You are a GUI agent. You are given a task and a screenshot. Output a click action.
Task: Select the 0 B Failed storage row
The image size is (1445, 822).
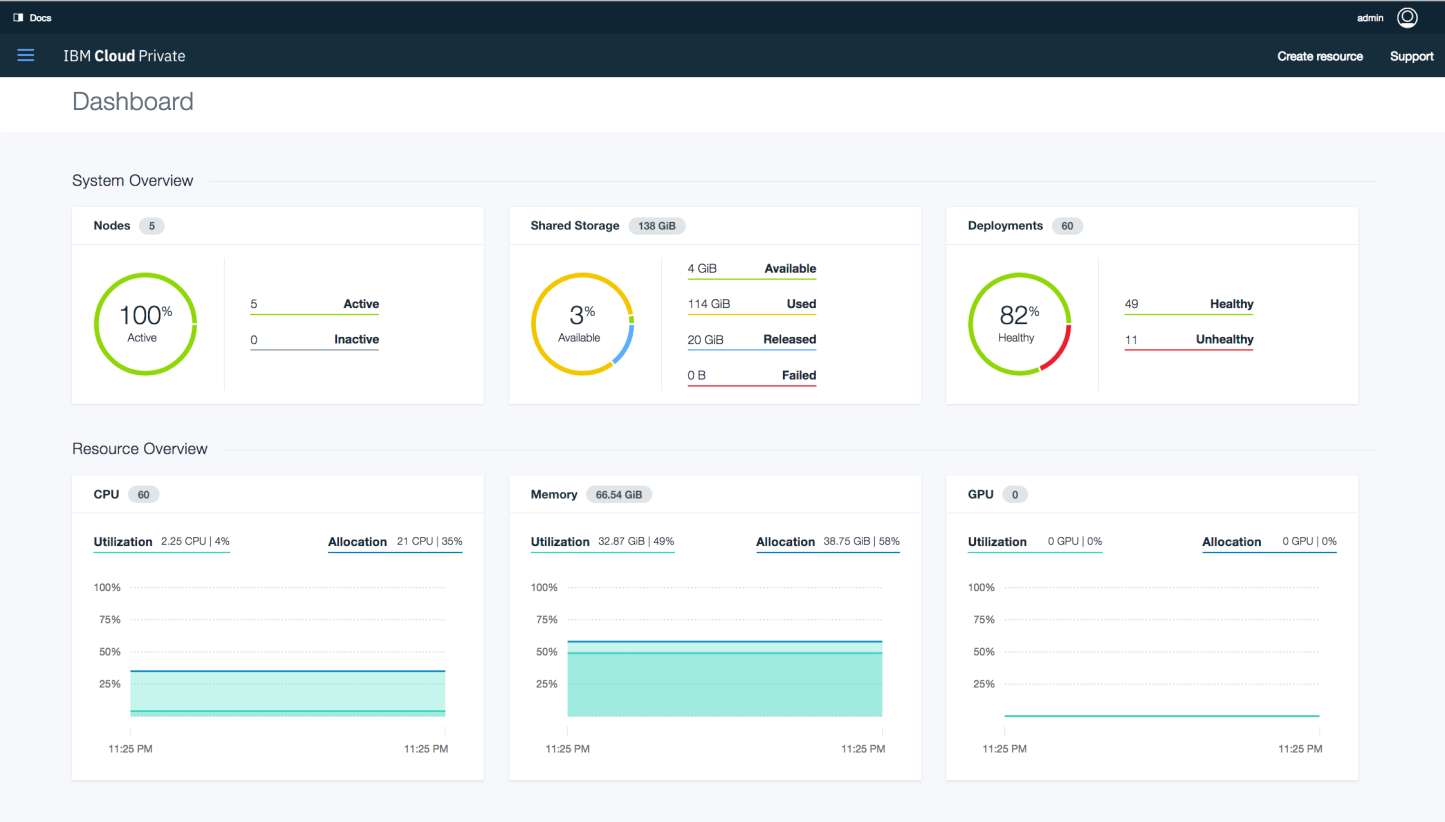tap(751, 376)
